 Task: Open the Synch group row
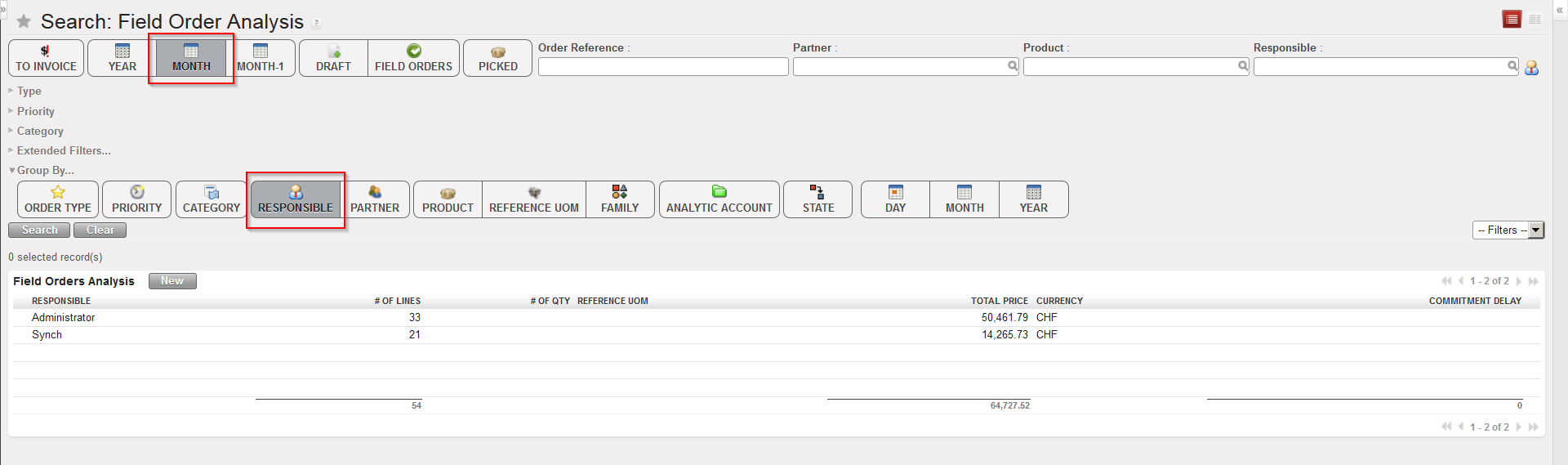tap(776, 334)
